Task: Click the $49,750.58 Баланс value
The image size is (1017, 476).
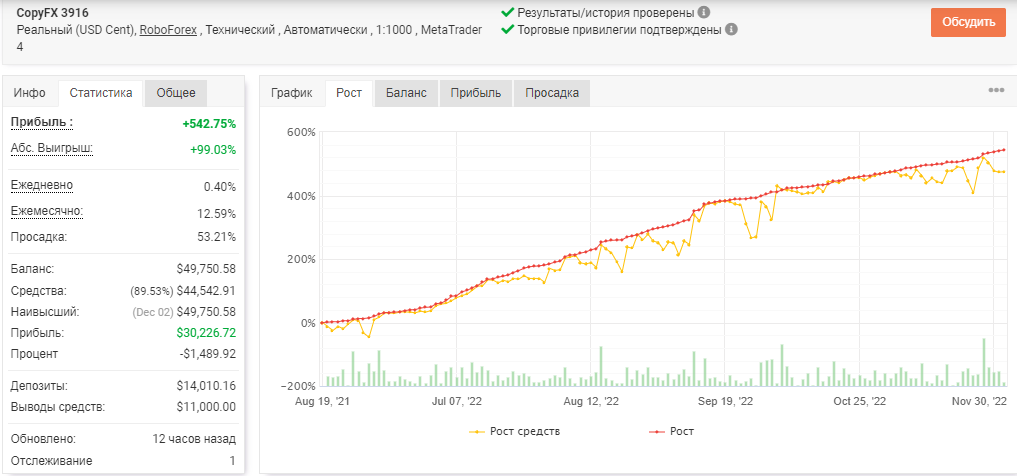Action: (x=206, y=268)
